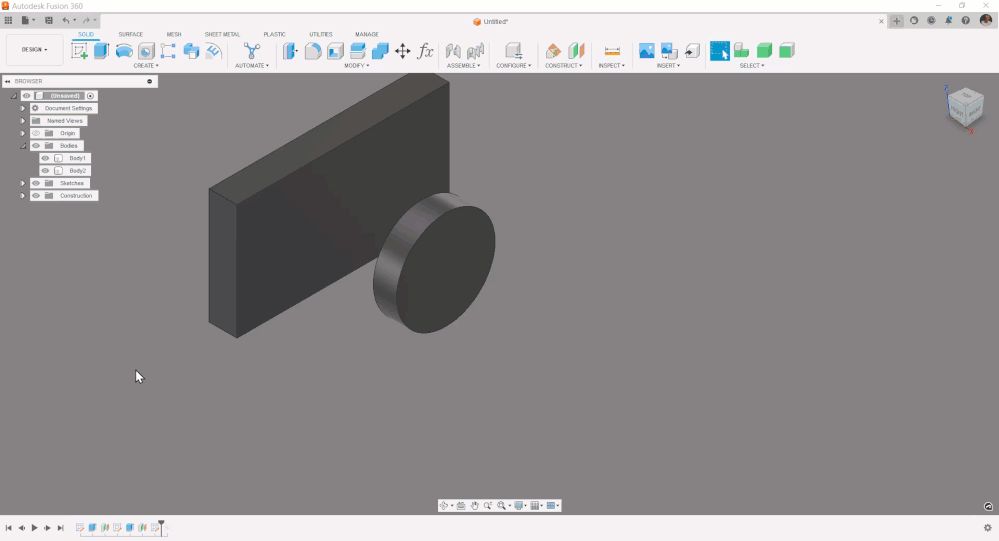Open the Change Parameters fx tool
999x541 pixels.
coord(425,51)
